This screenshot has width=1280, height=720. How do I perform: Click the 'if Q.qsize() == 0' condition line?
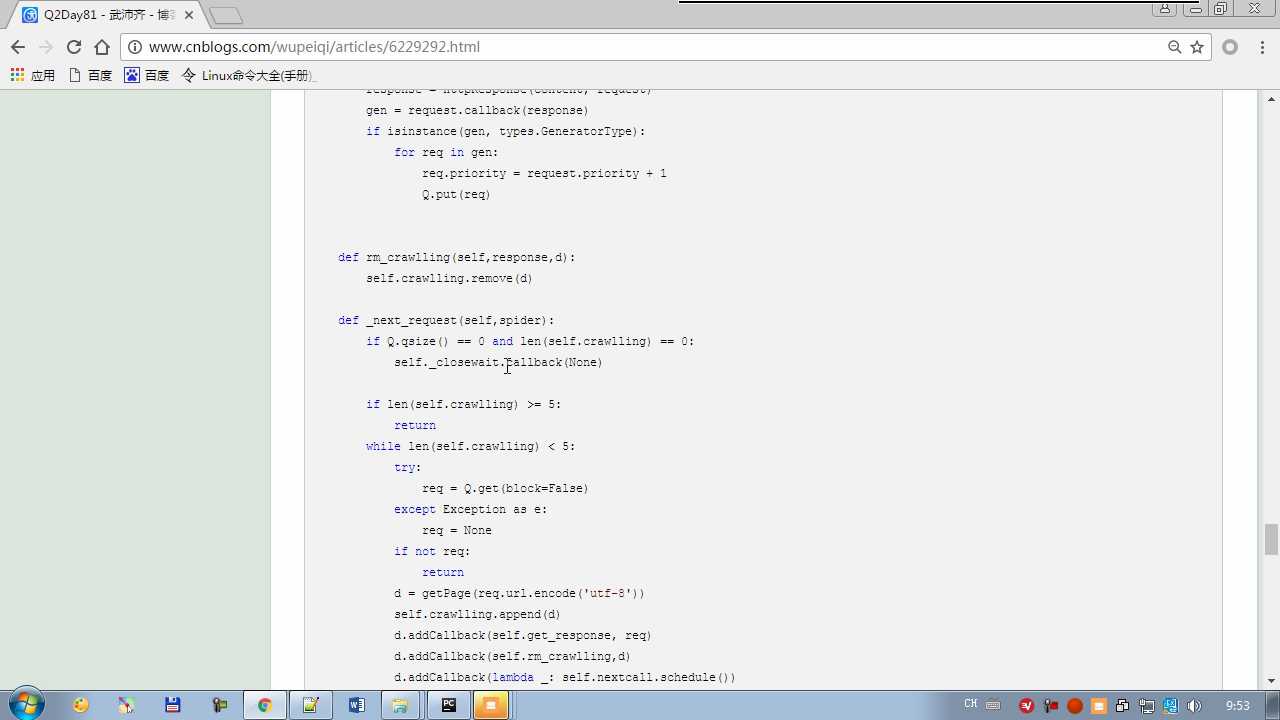530,342
